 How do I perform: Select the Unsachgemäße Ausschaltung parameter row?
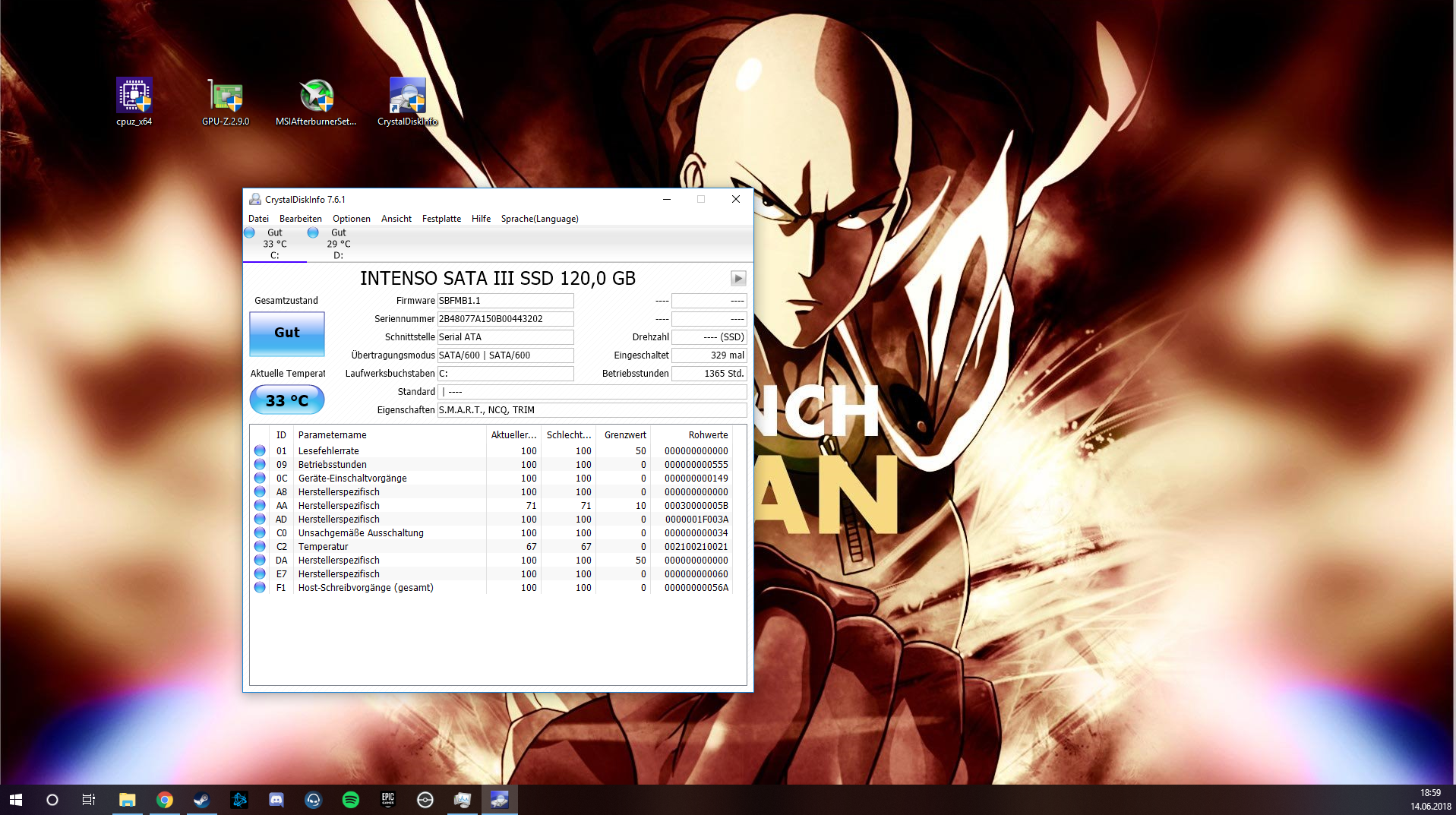492,533
